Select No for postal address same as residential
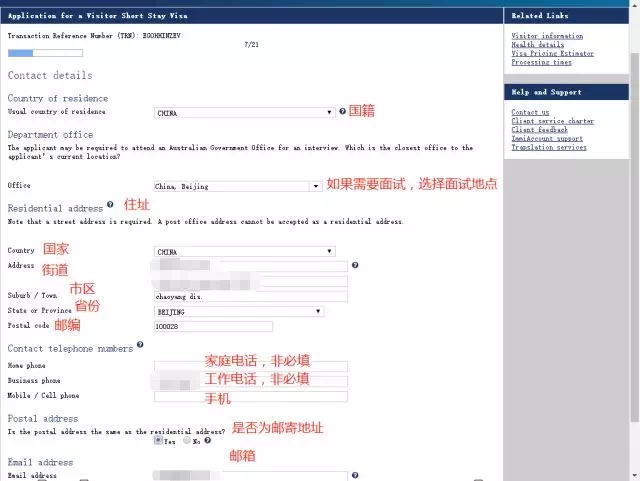 pos(187,440)
